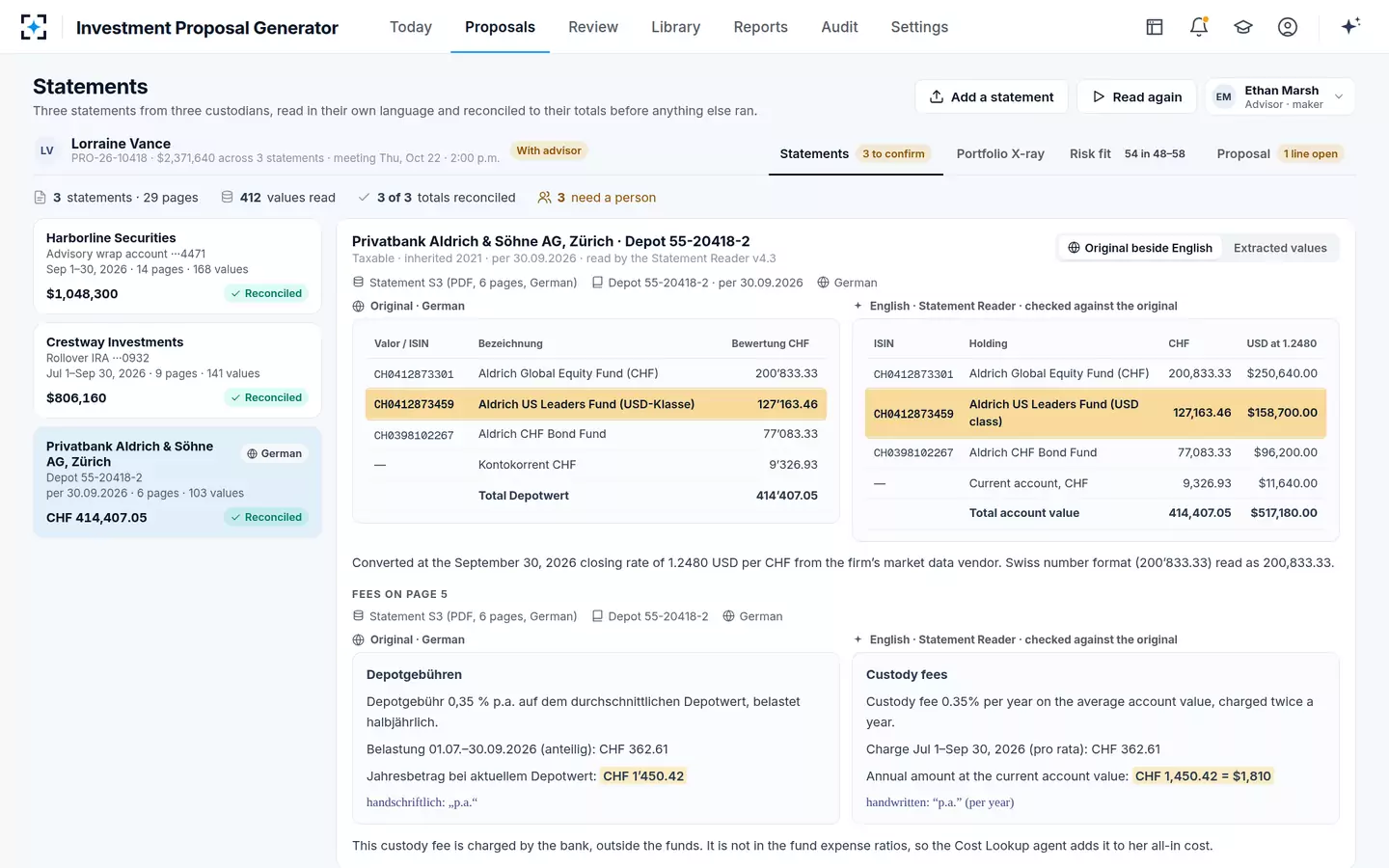Open the user profile circle icon

pyautogui.click(x=1288, y=27)
